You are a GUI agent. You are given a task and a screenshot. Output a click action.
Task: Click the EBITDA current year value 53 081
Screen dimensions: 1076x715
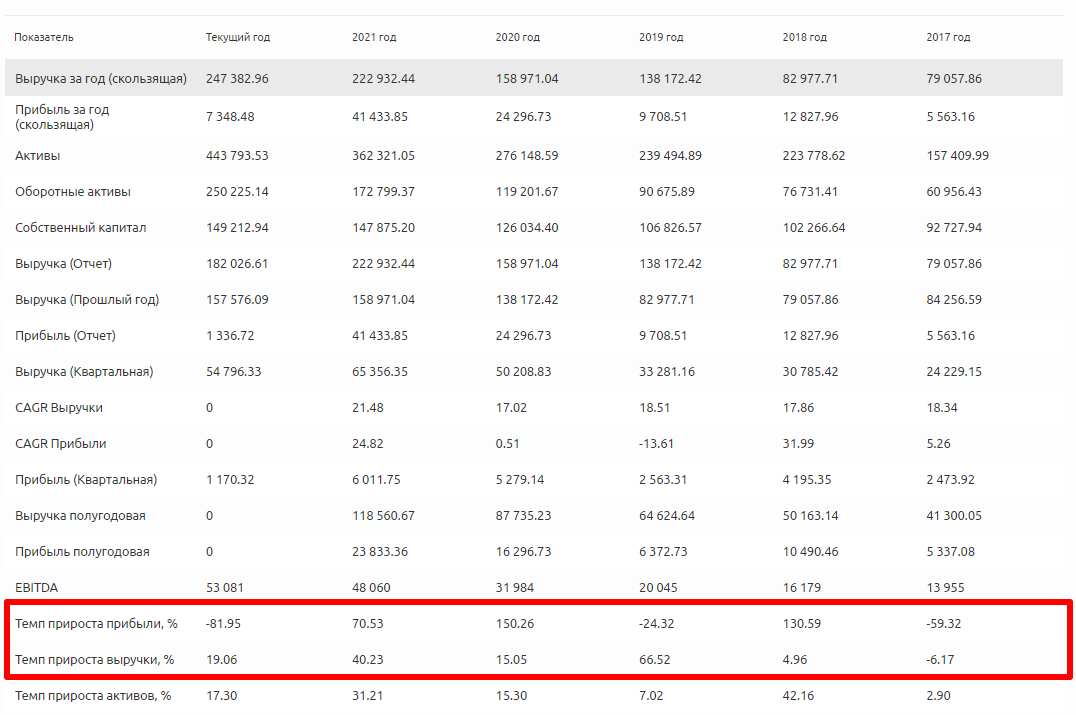[225, 588]
